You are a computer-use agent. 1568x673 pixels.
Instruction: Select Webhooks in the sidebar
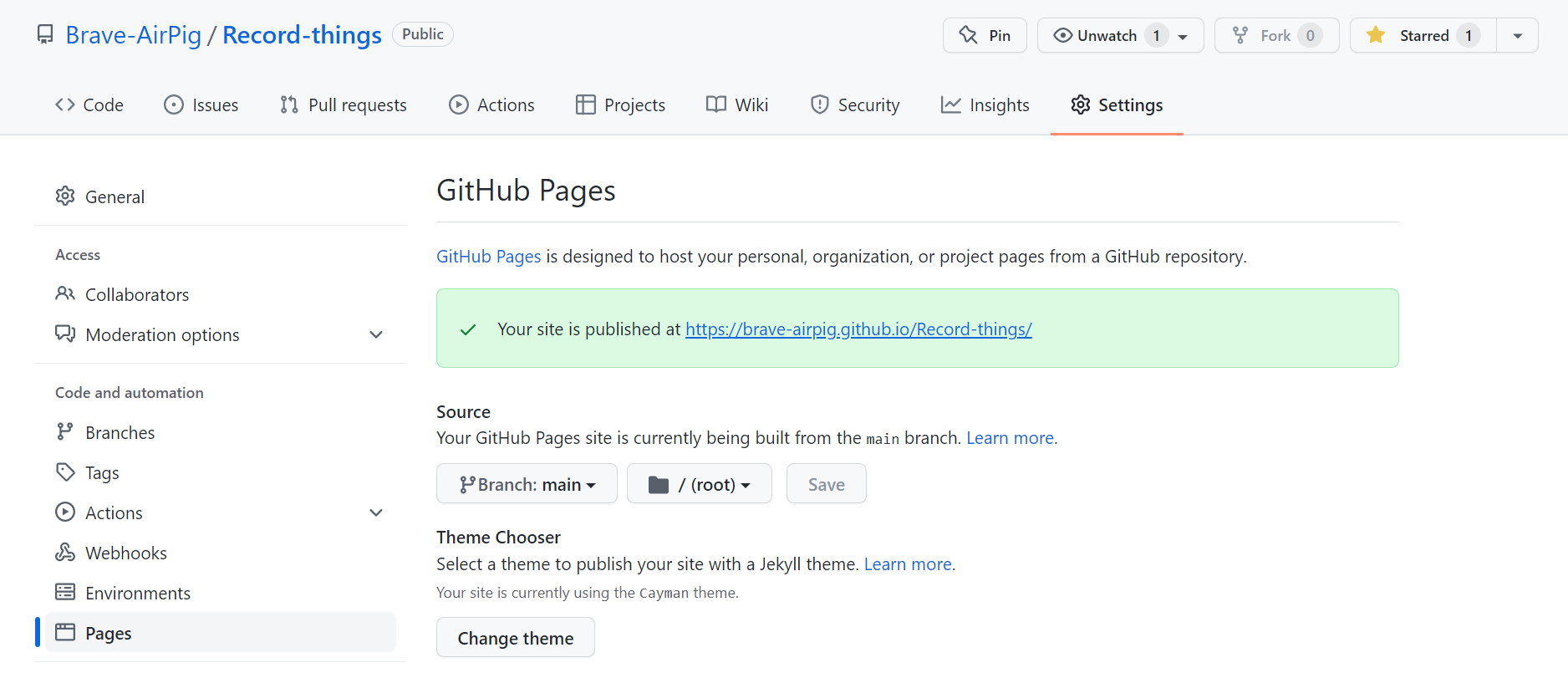[x=221, y=553]
